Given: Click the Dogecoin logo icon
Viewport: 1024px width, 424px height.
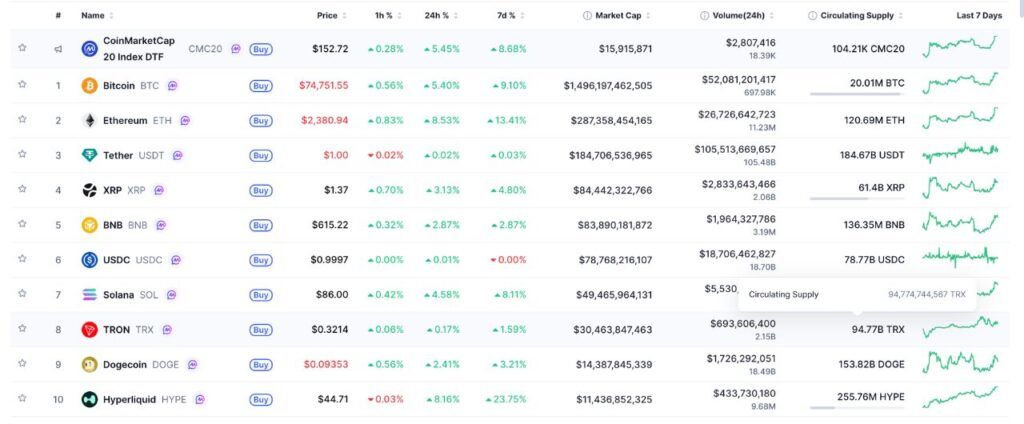Looking at the screenshot, I should [x=89, y=365].
